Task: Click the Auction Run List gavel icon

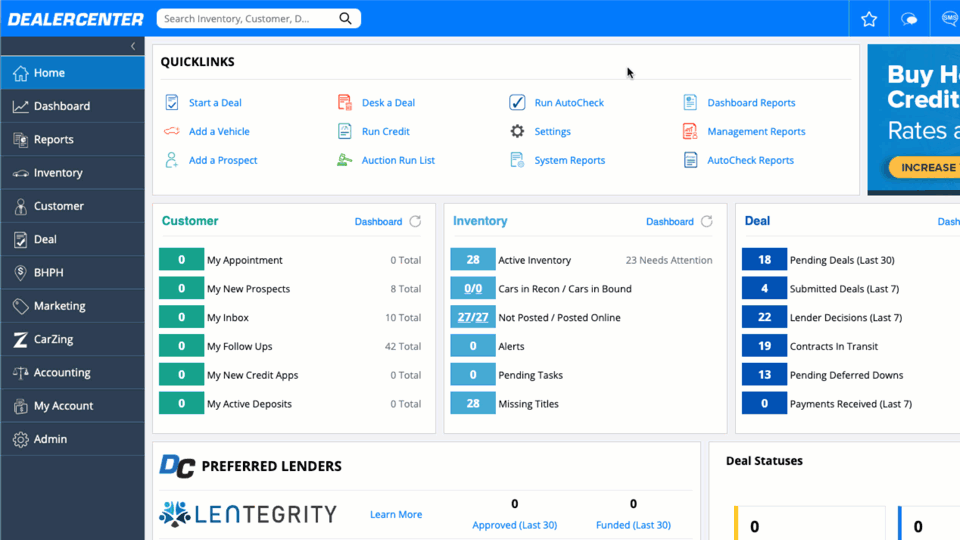Action: click(345, 160)
